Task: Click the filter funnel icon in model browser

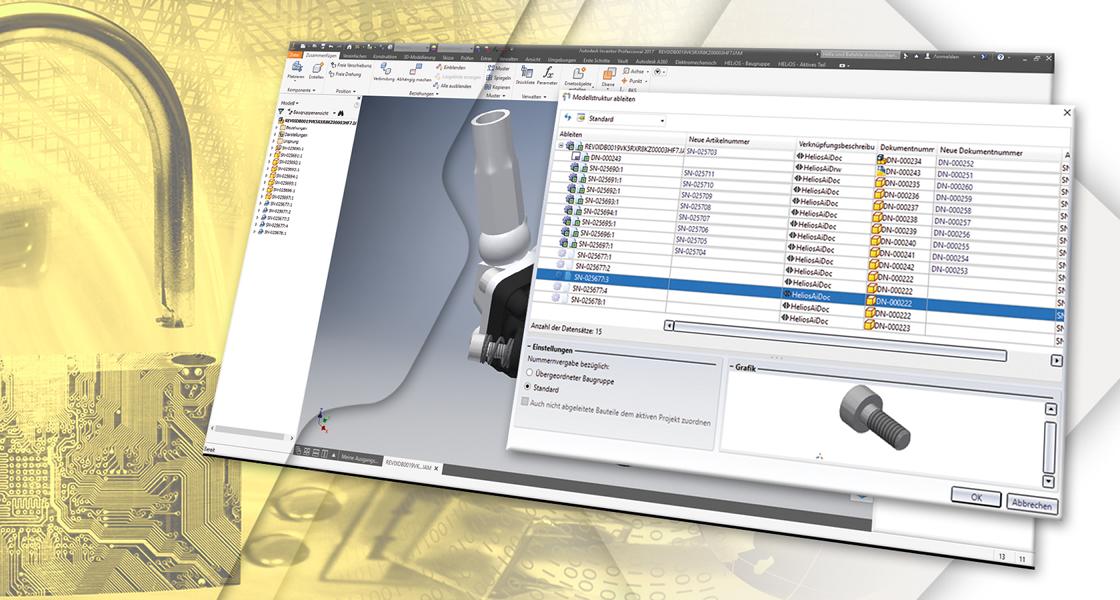Action: (281, 111)
